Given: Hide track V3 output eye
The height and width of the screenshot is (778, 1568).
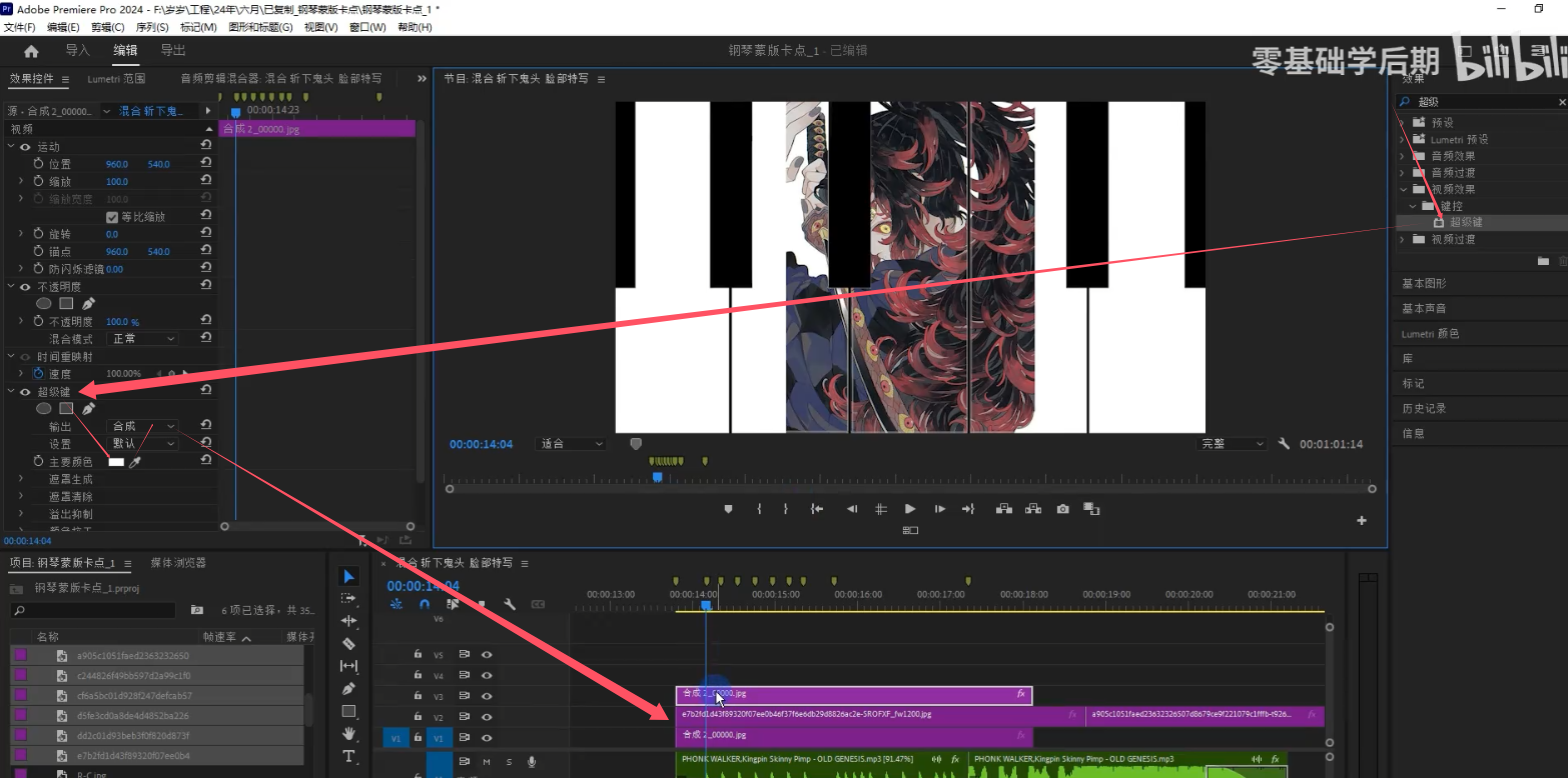Looking at the screenshot, I should (x=487, y=696).
